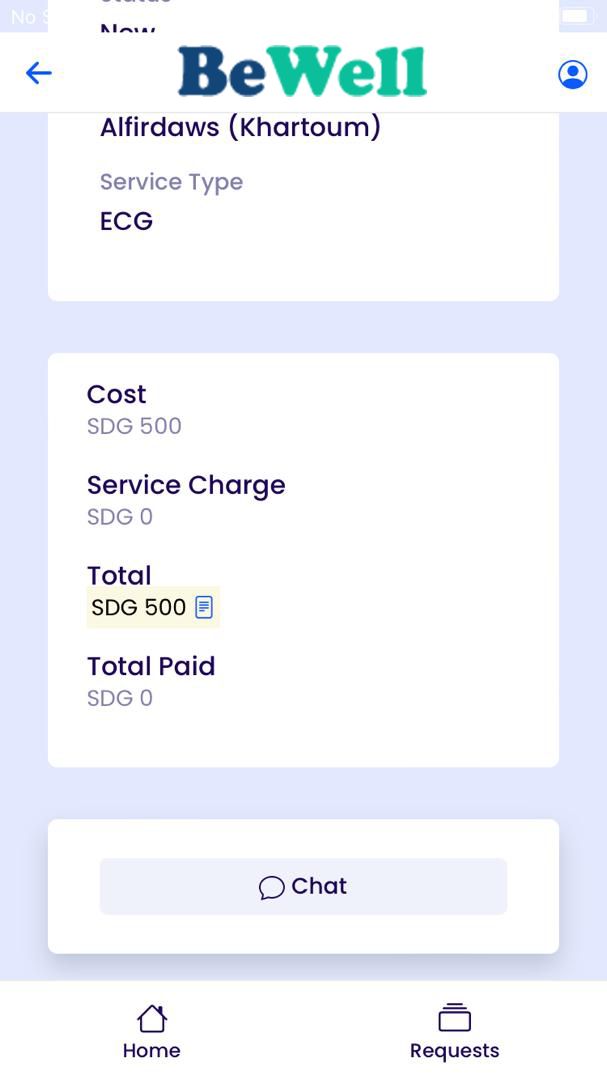Screen dimensions: 607x1080
Task: Click the Service Charge heading
Action: tap(186, 485)
